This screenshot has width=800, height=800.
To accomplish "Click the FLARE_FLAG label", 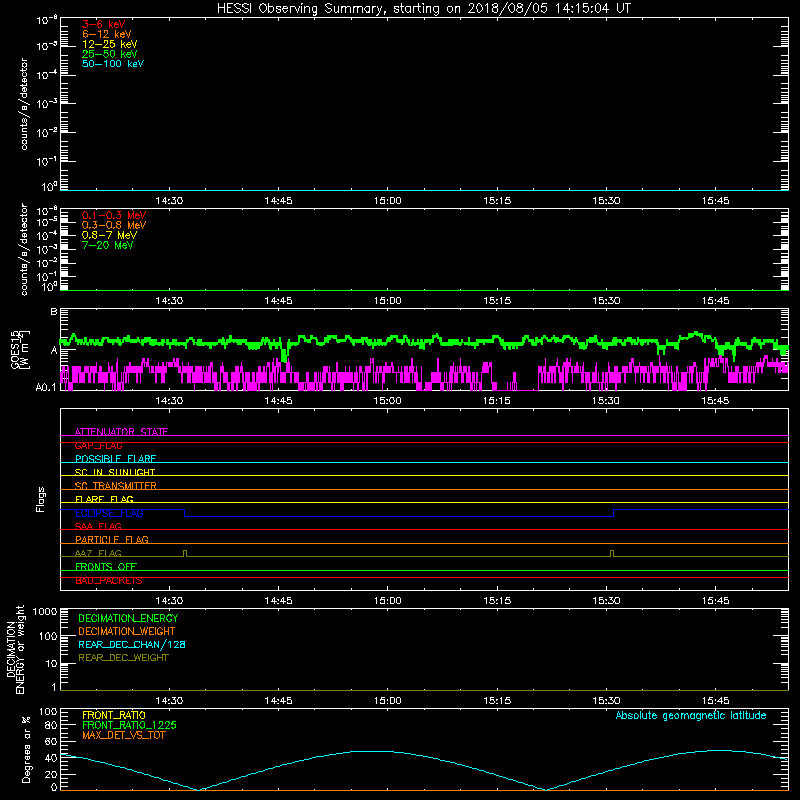I will pos(104,499).
